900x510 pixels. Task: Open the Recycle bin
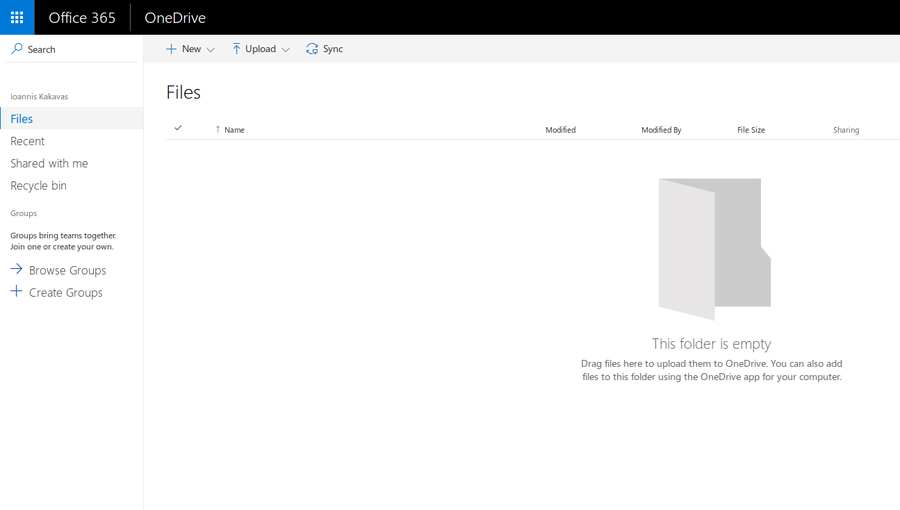point(38,185)
